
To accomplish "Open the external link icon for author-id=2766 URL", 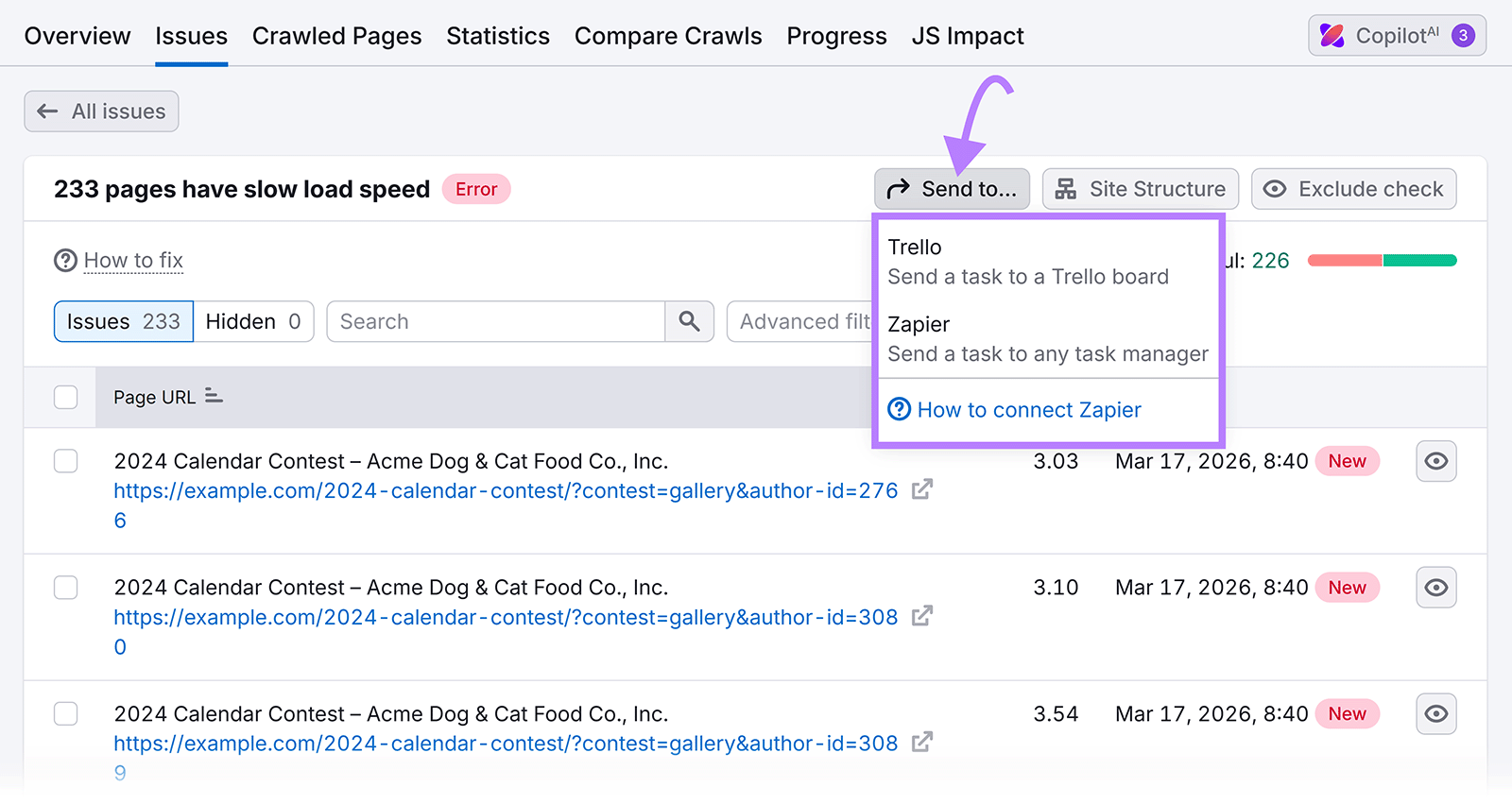I will click(x=921, y=489).
